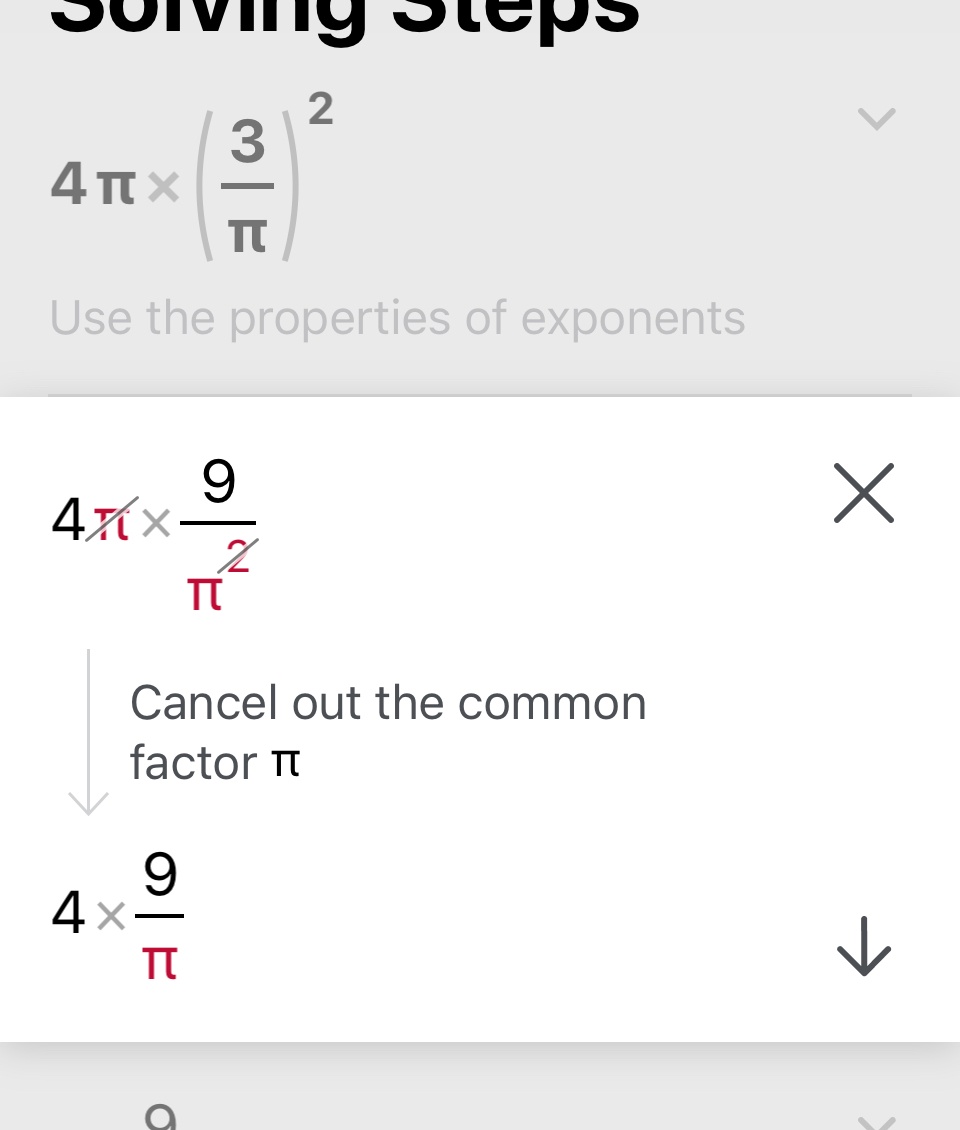Click the numerator 9 in the result expression

pyautogui.click(x=160, y=876)
